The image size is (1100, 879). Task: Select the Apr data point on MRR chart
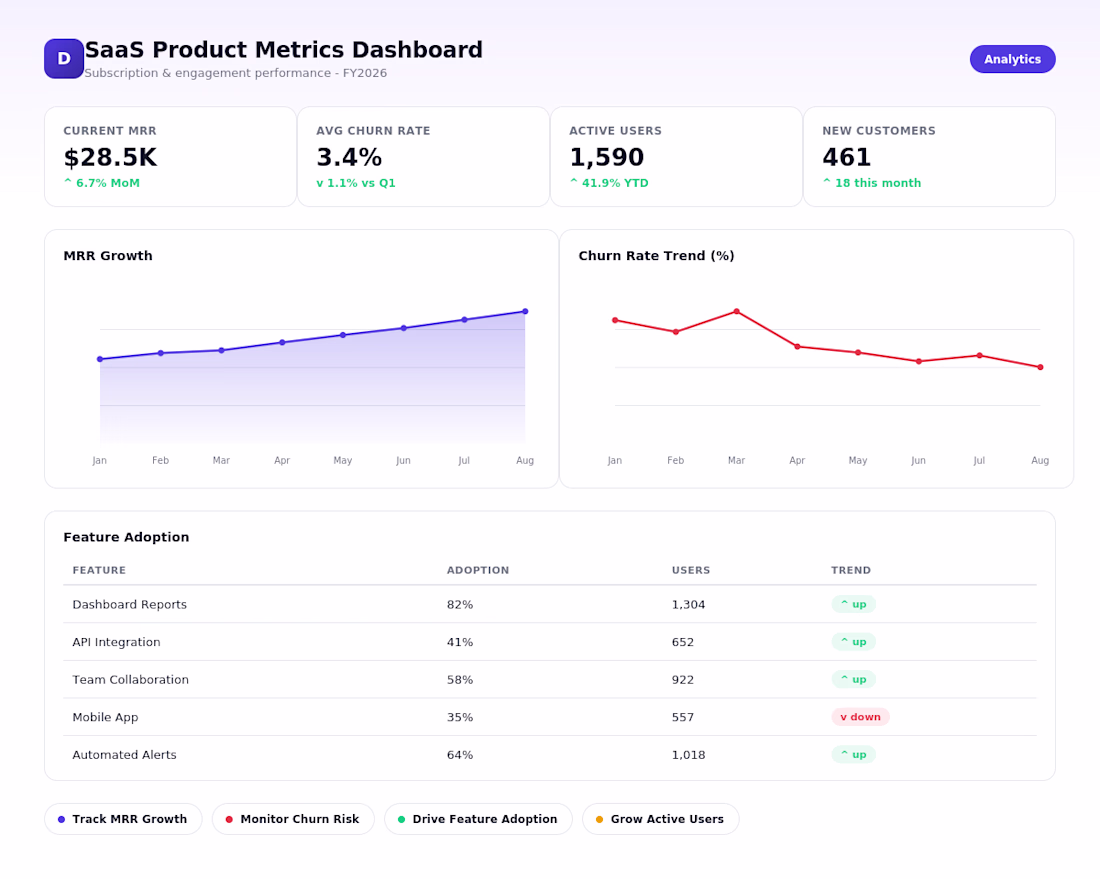tap(282, 342)
